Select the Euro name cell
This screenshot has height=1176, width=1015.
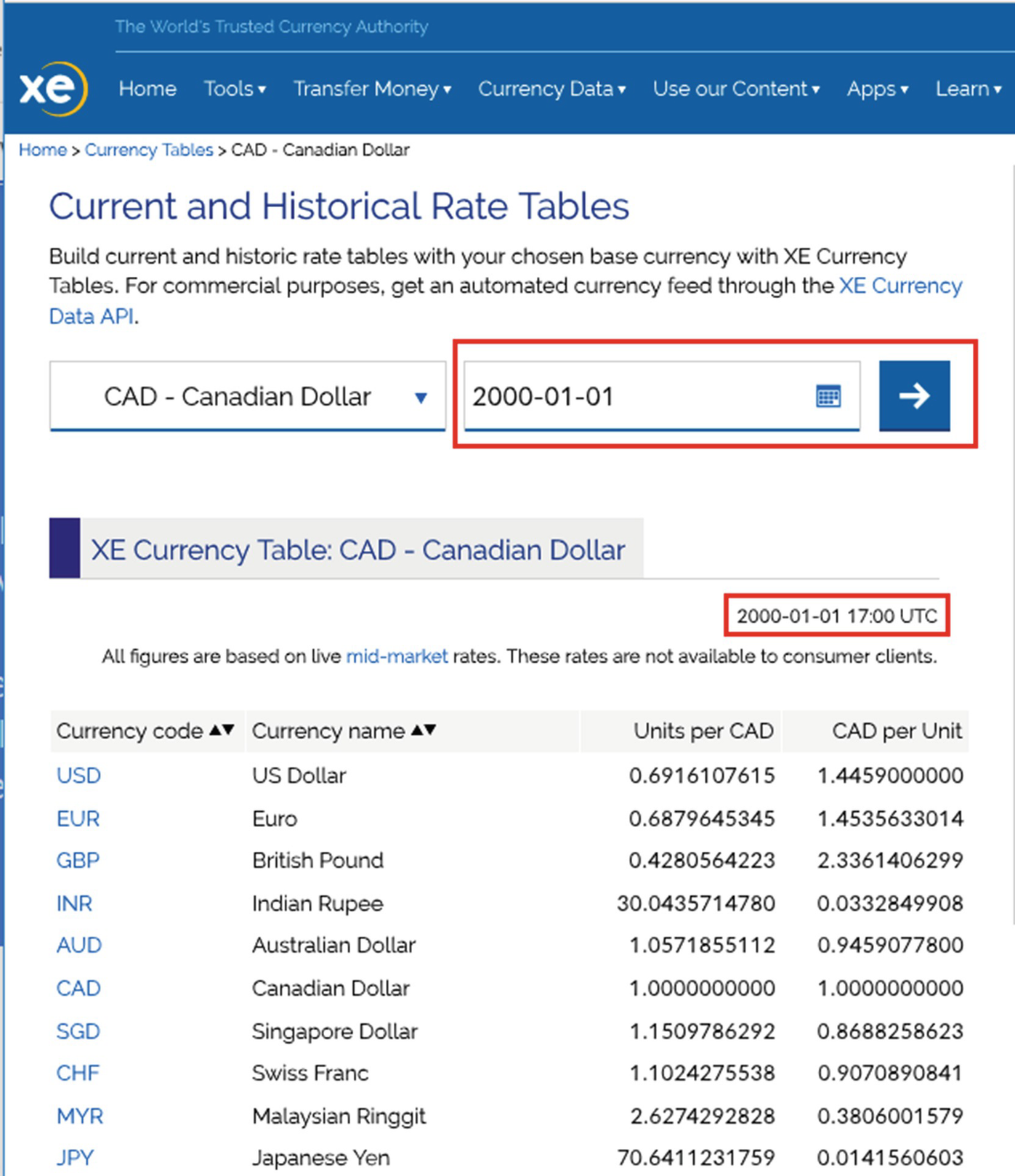coord(275,818)
